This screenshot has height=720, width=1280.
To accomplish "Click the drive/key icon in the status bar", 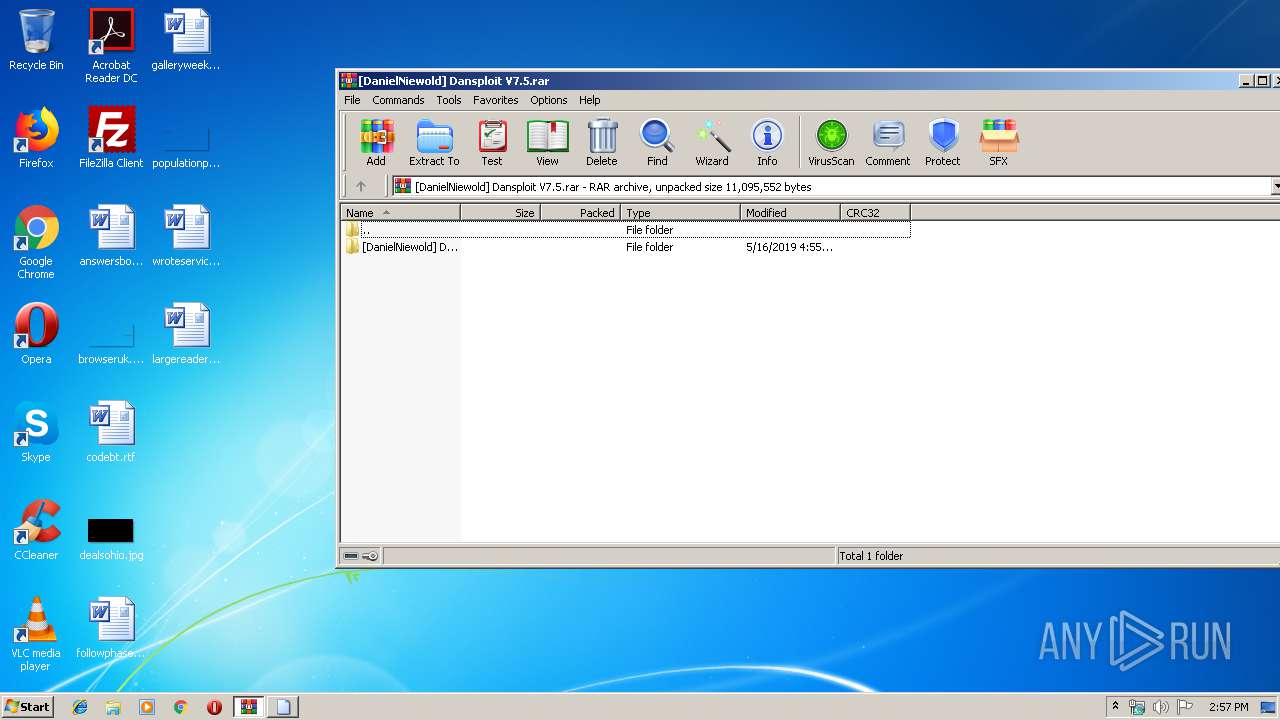I will [361, 556].
